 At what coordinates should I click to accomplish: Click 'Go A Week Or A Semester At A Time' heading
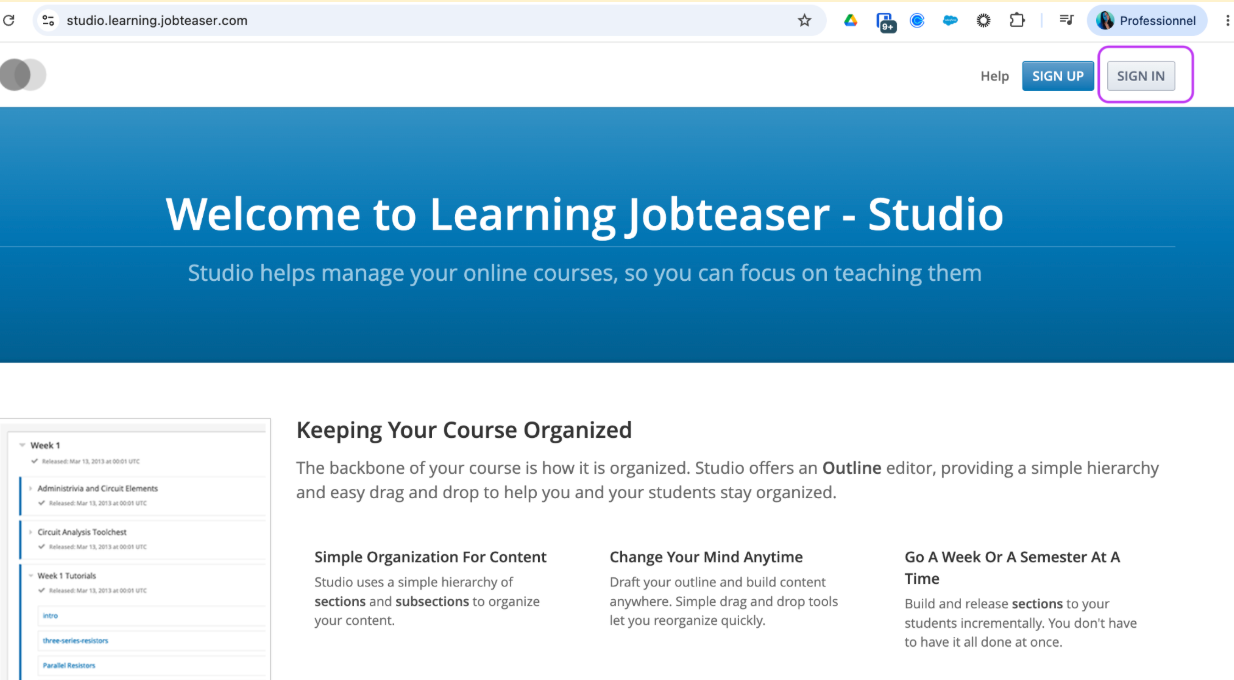tap(1012, 568)
